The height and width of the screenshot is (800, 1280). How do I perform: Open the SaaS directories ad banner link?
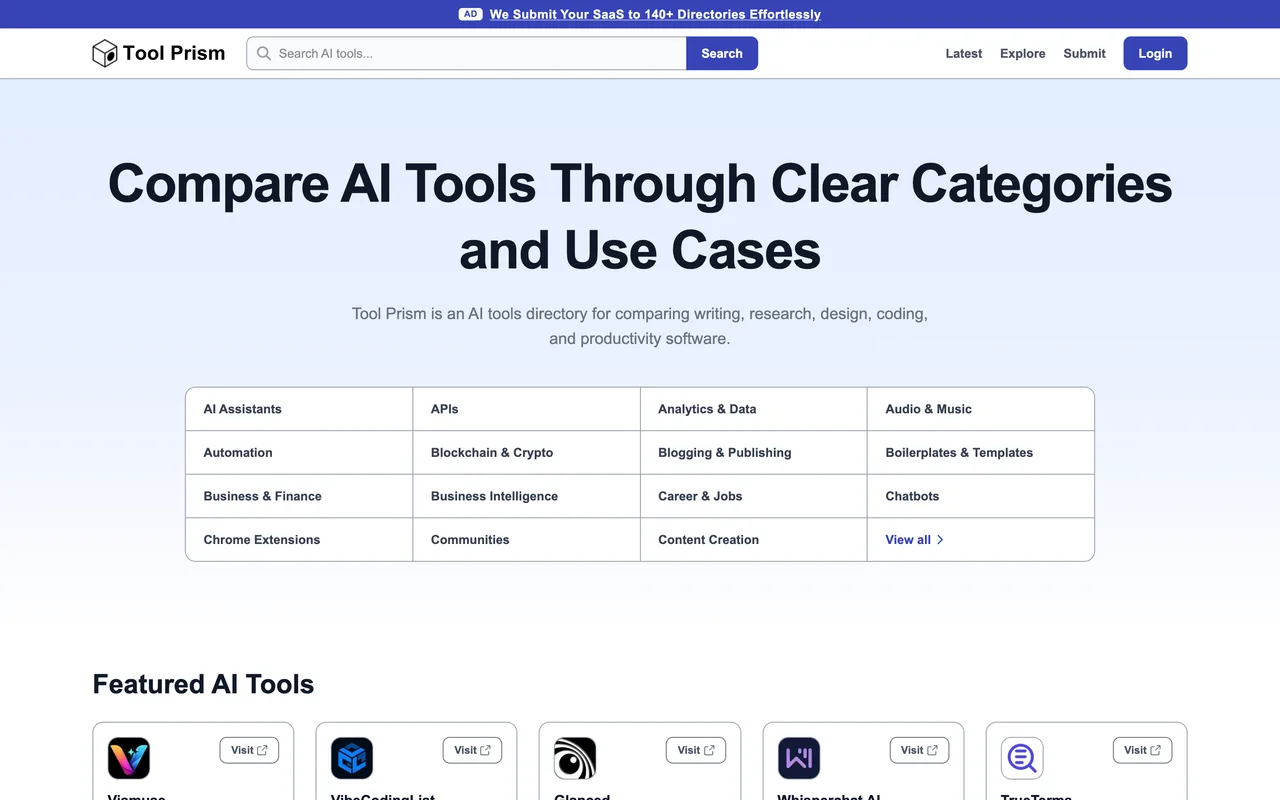point(655,14)
